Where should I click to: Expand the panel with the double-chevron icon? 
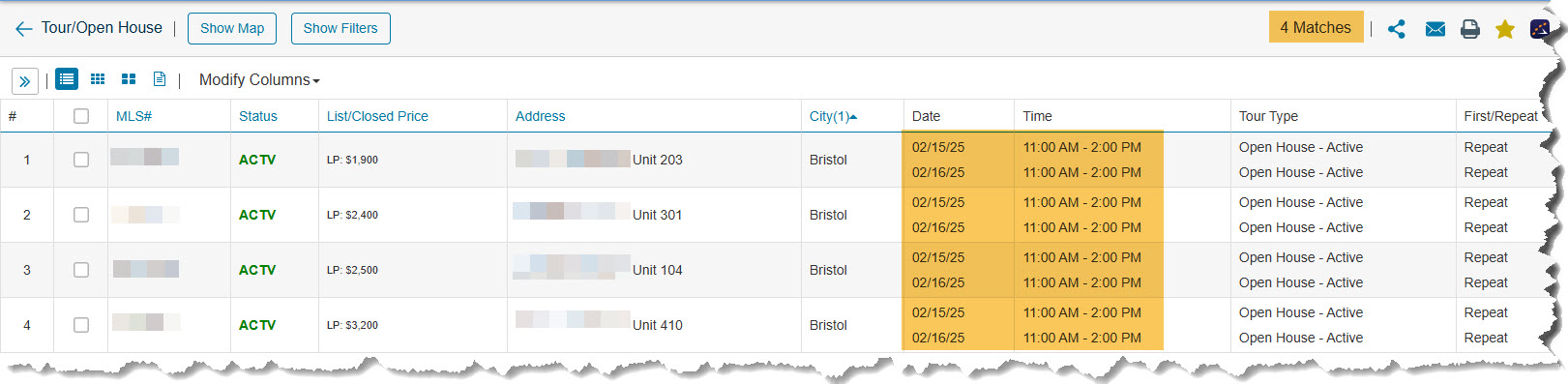click(x=25, y=81)
